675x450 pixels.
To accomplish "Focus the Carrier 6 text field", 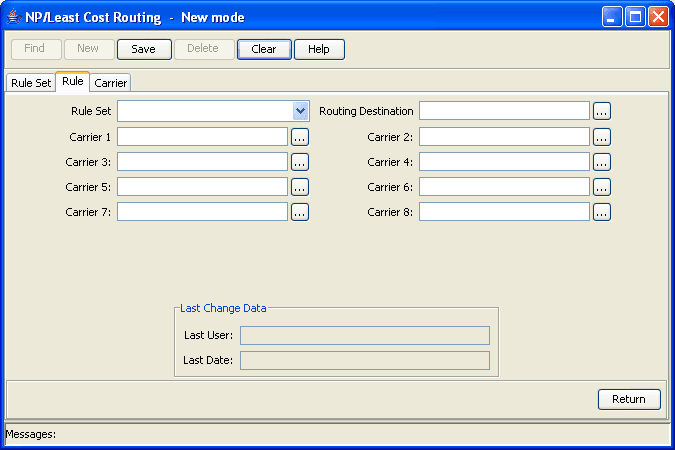I will point(504,187).
